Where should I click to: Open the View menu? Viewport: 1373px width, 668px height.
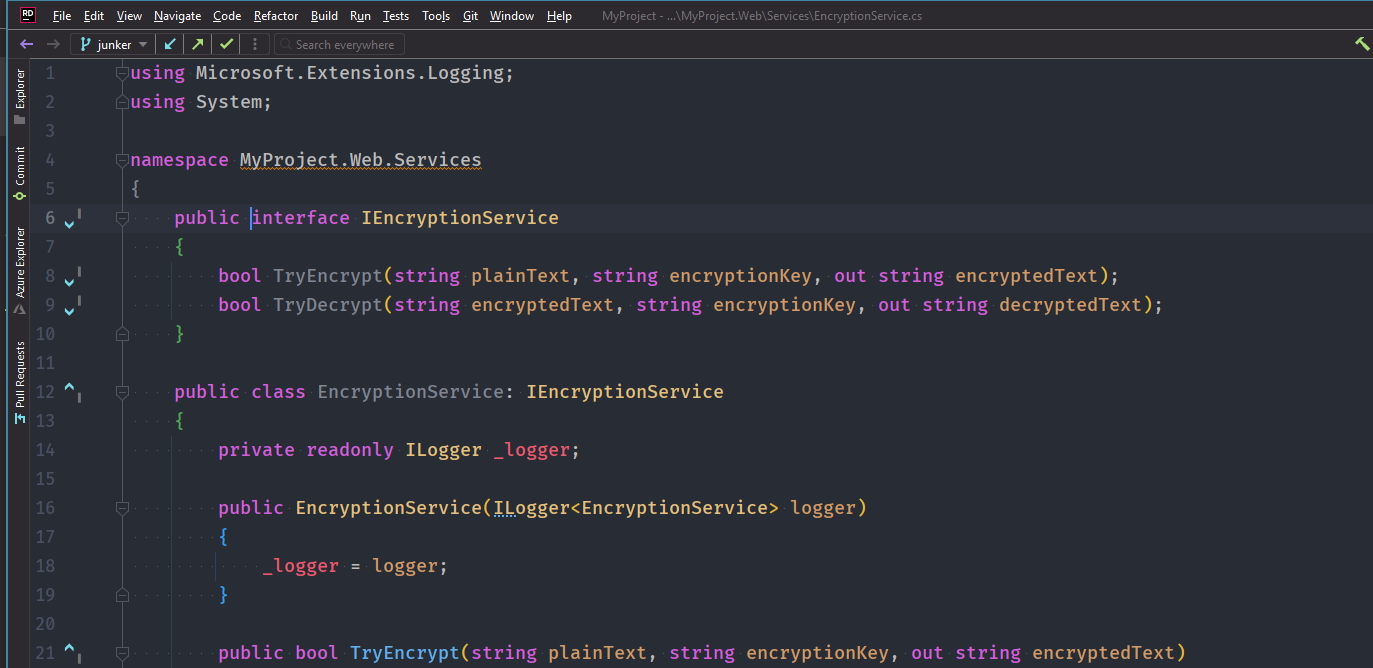tap(129, 16)
